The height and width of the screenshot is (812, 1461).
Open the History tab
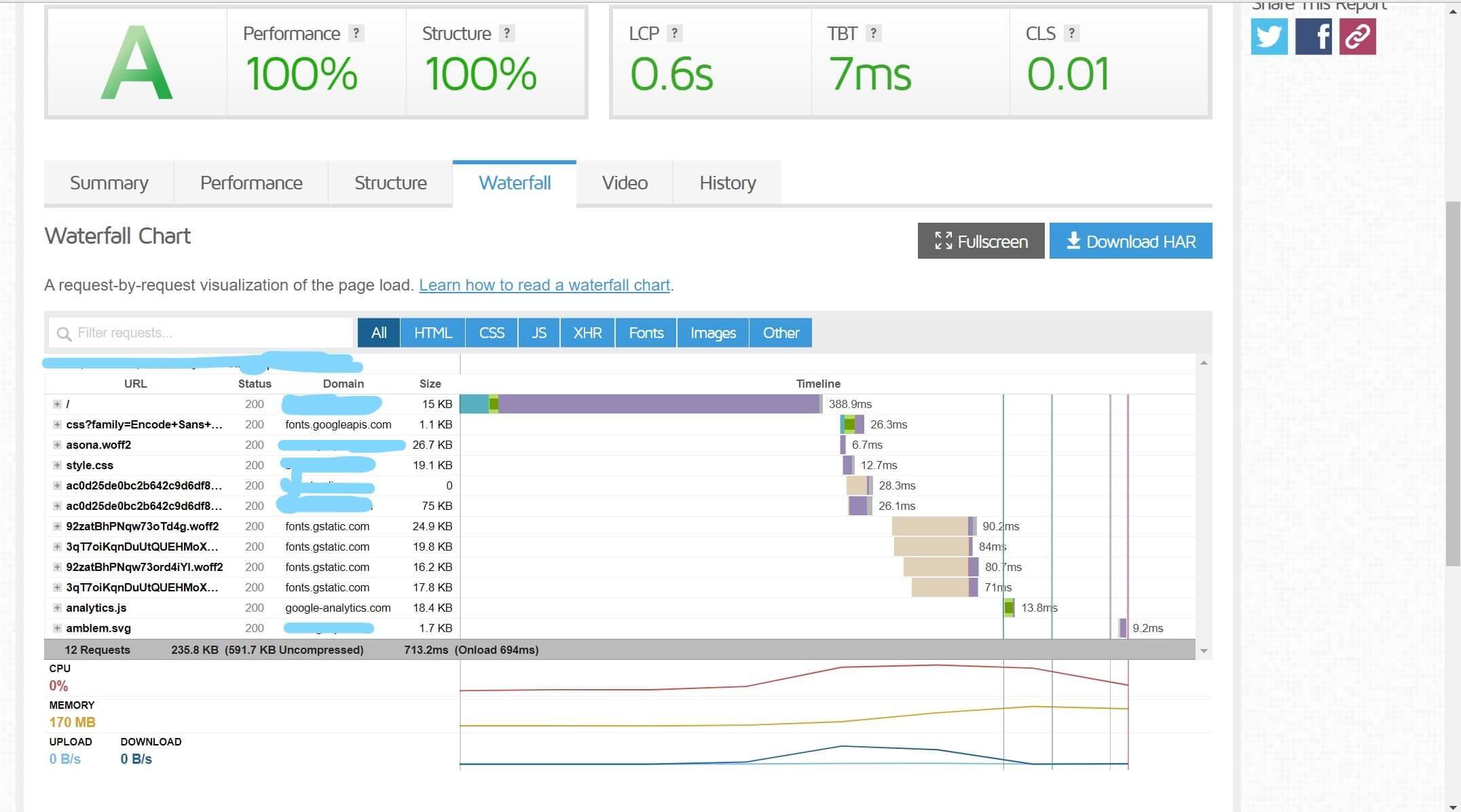(728, 183)
